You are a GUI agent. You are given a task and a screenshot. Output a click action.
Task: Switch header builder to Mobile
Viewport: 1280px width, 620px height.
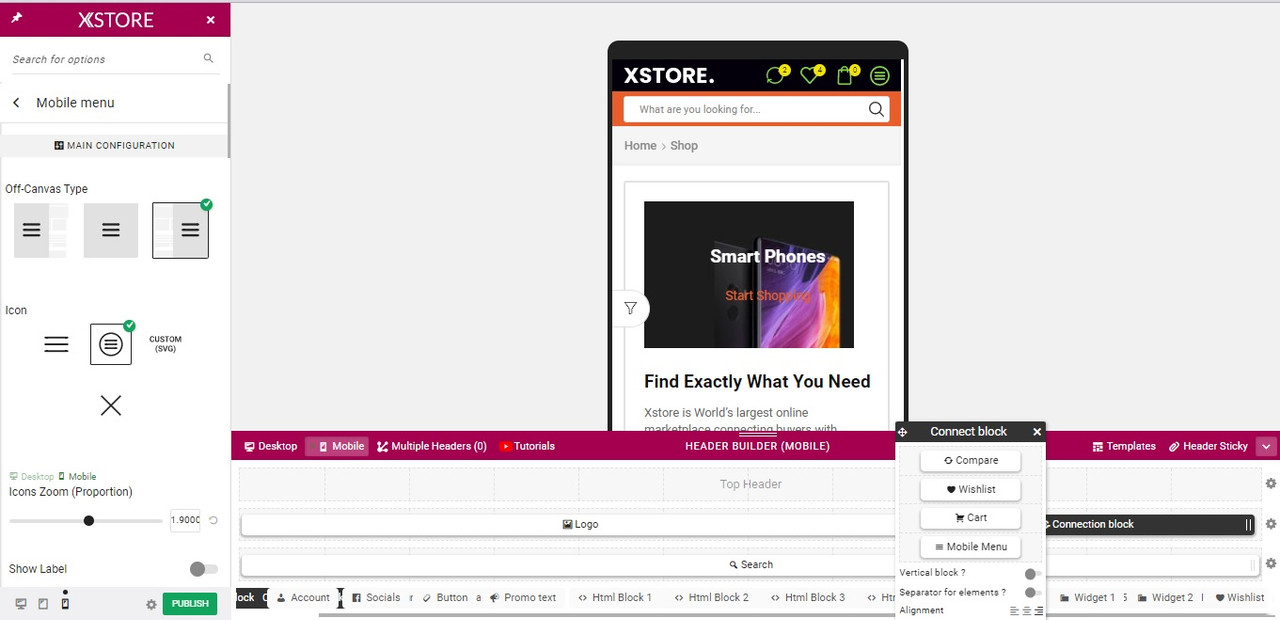337,446
